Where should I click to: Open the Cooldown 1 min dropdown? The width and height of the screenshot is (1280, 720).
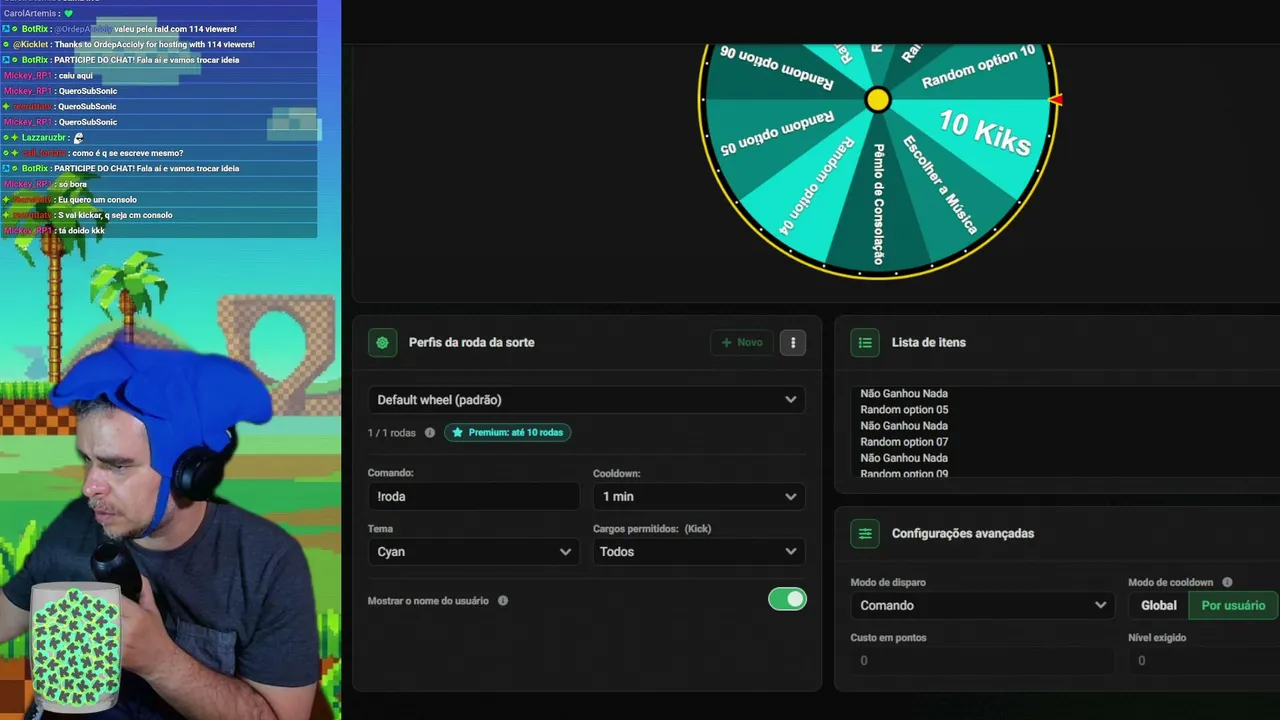[x=699, y=496]
